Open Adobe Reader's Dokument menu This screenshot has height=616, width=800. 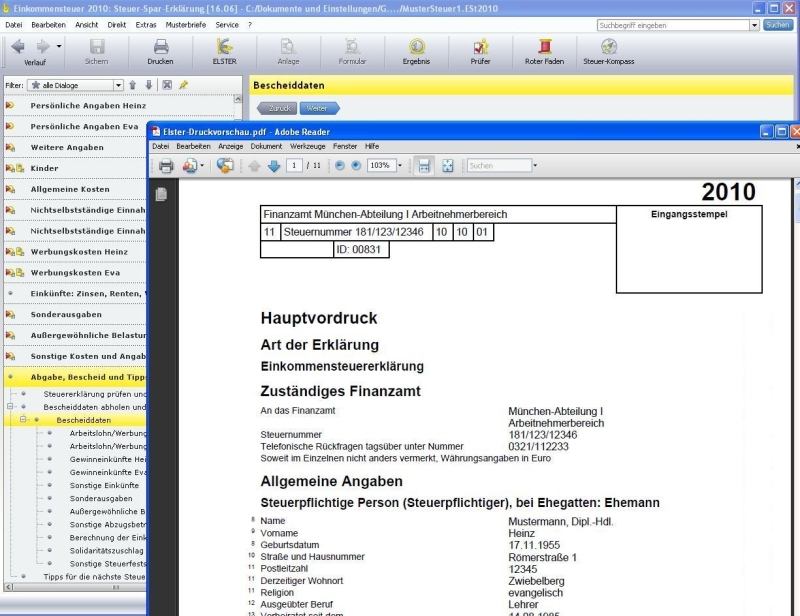coord(266,146)
